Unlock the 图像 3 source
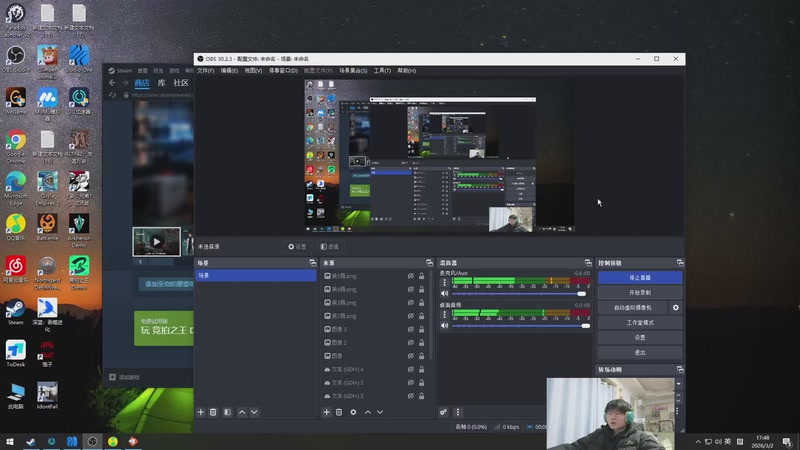 coord(422,330)
